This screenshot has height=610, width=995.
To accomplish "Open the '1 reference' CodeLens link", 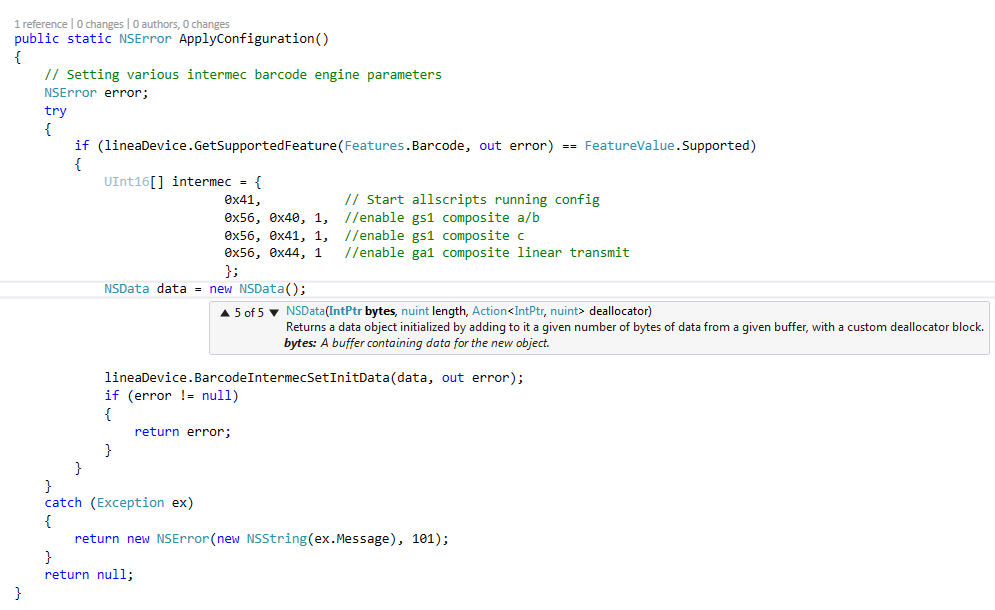I will (41, 24).
